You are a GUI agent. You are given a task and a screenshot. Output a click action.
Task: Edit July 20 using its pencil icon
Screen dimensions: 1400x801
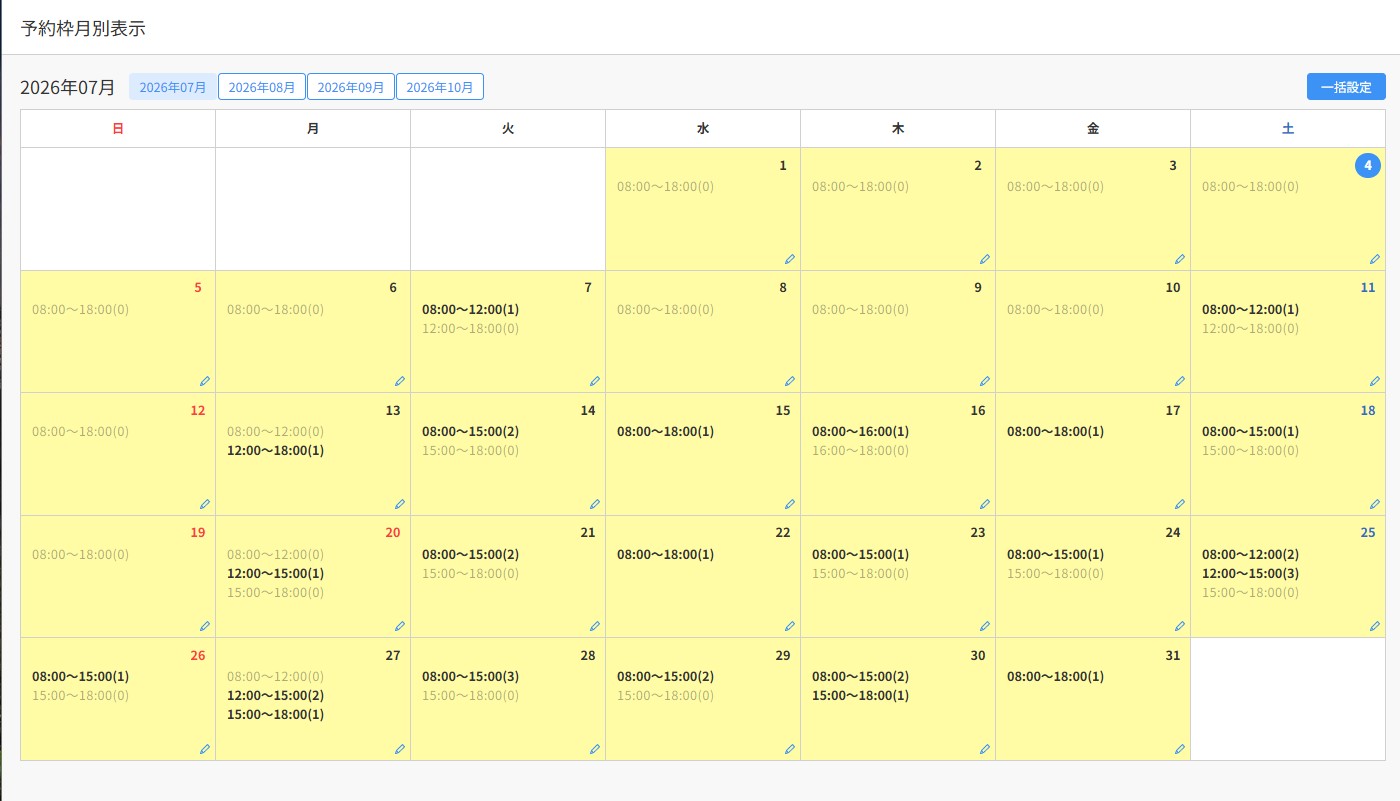[x=400, y=626]
